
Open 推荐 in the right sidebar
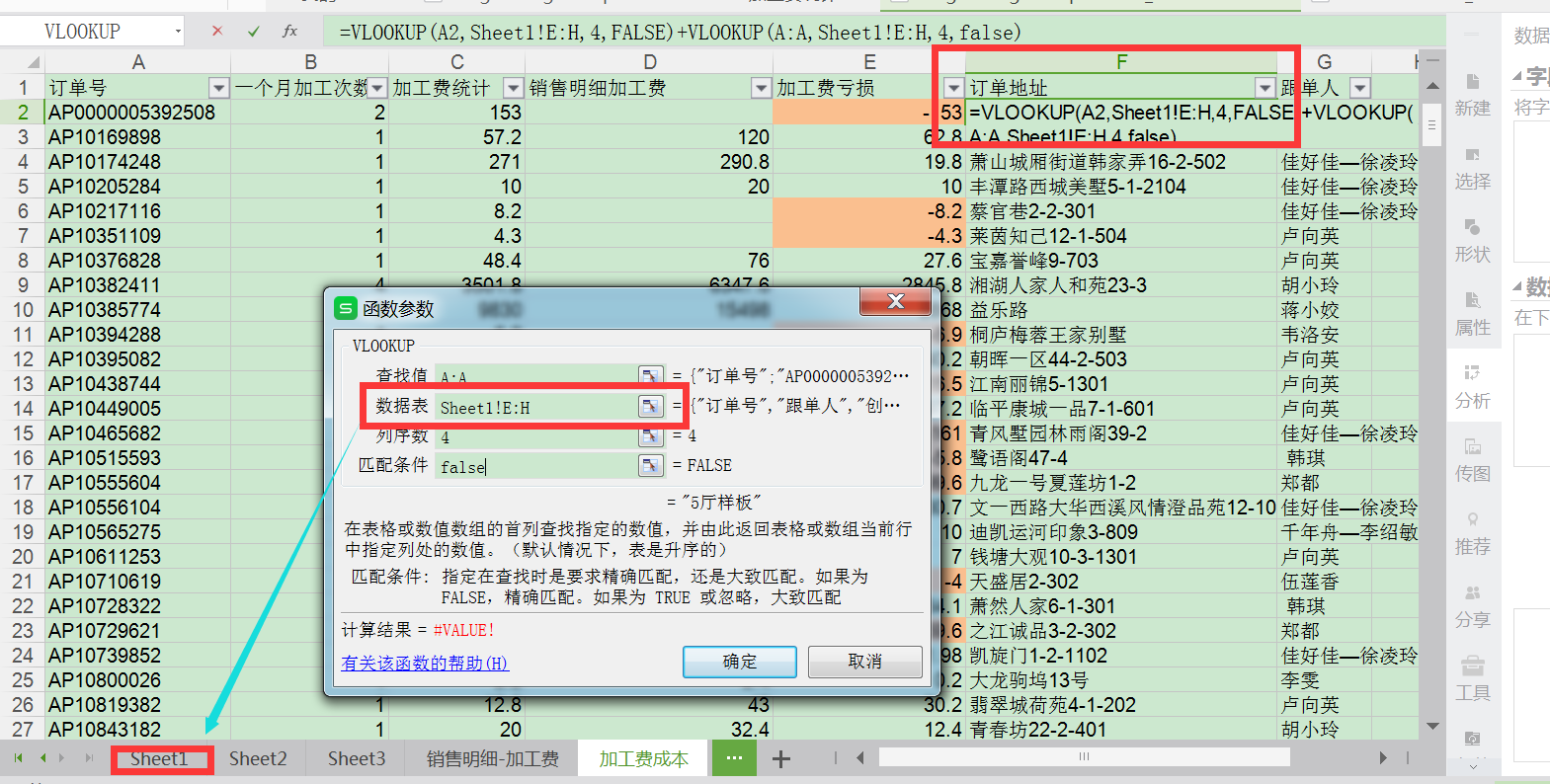[x=1472, y=533]
